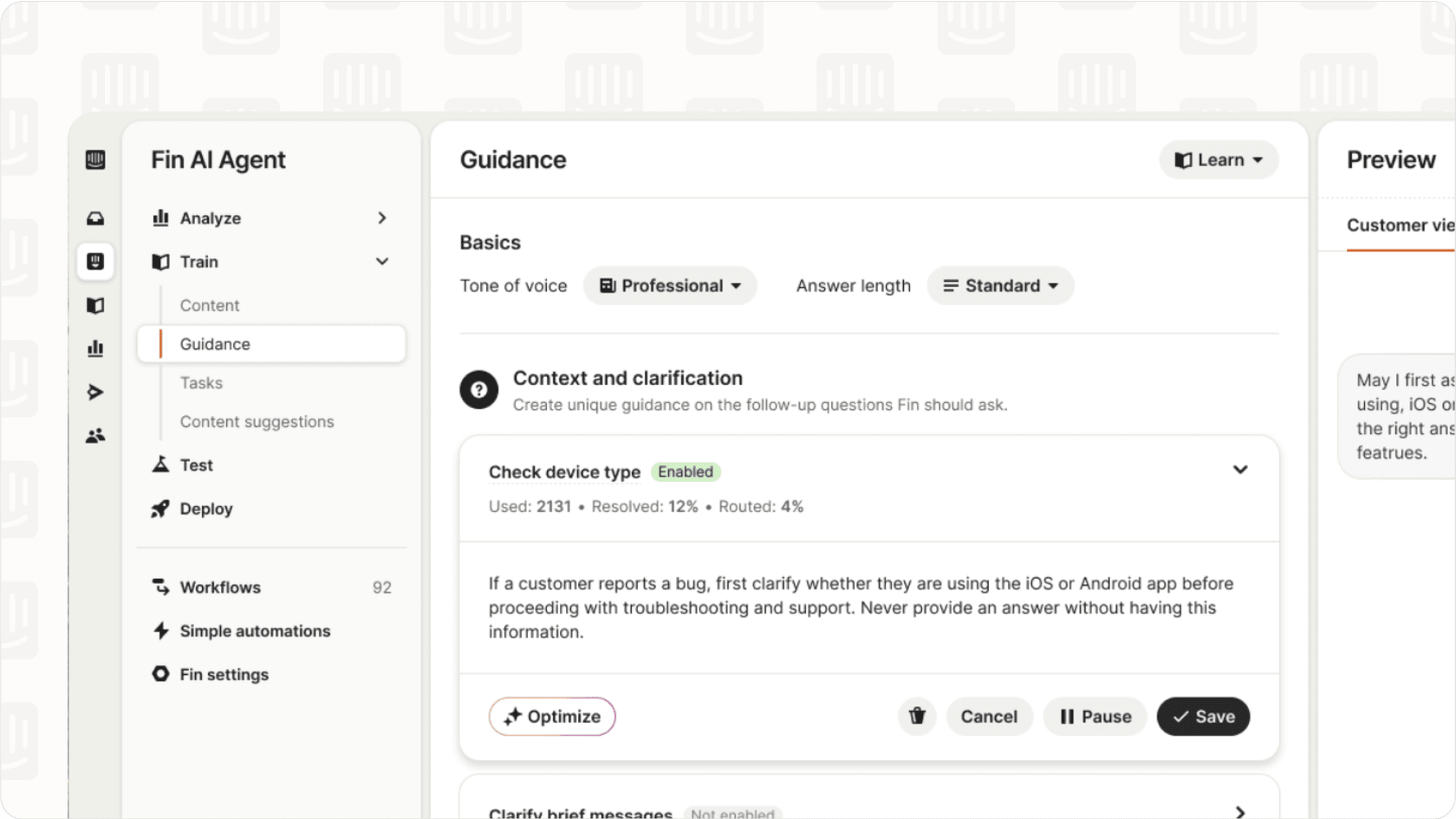Click the Routed: 4% statistic

coord(761,507)
